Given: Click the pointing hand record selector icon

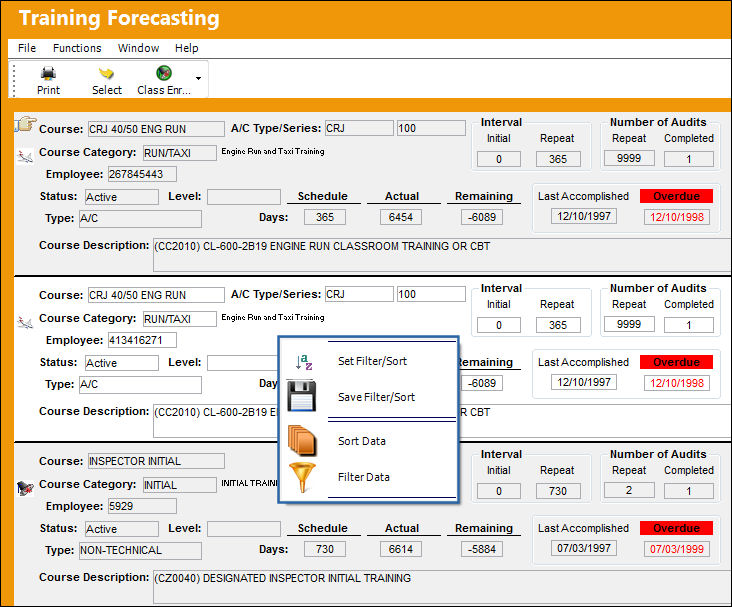Looking at the screenshot, I should 26,124.
